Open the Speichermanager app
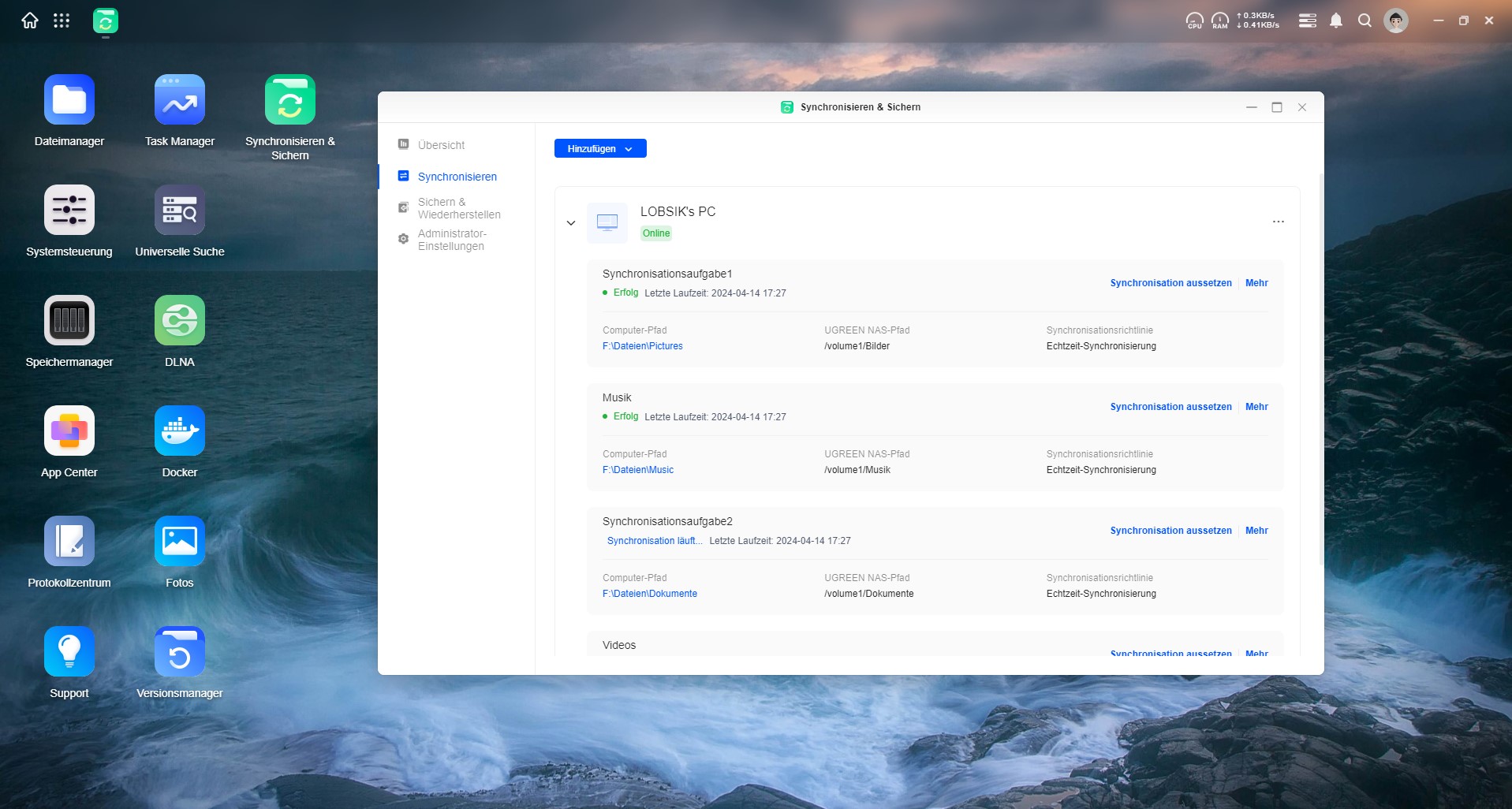This screenshot has width=1512, height=809. tap(69, 321)
